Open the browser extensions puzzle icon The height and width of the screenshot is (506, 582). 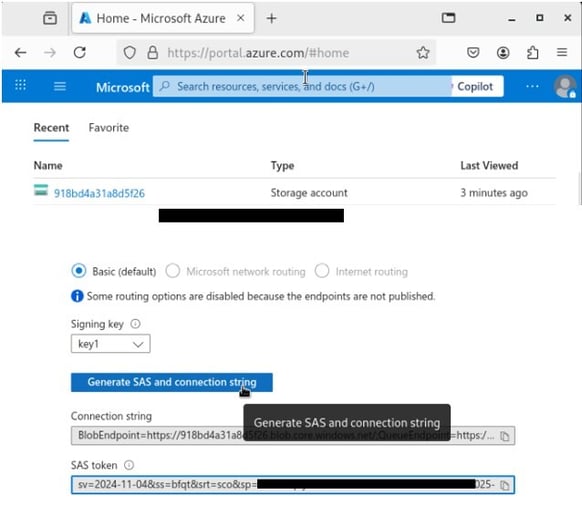533,53
